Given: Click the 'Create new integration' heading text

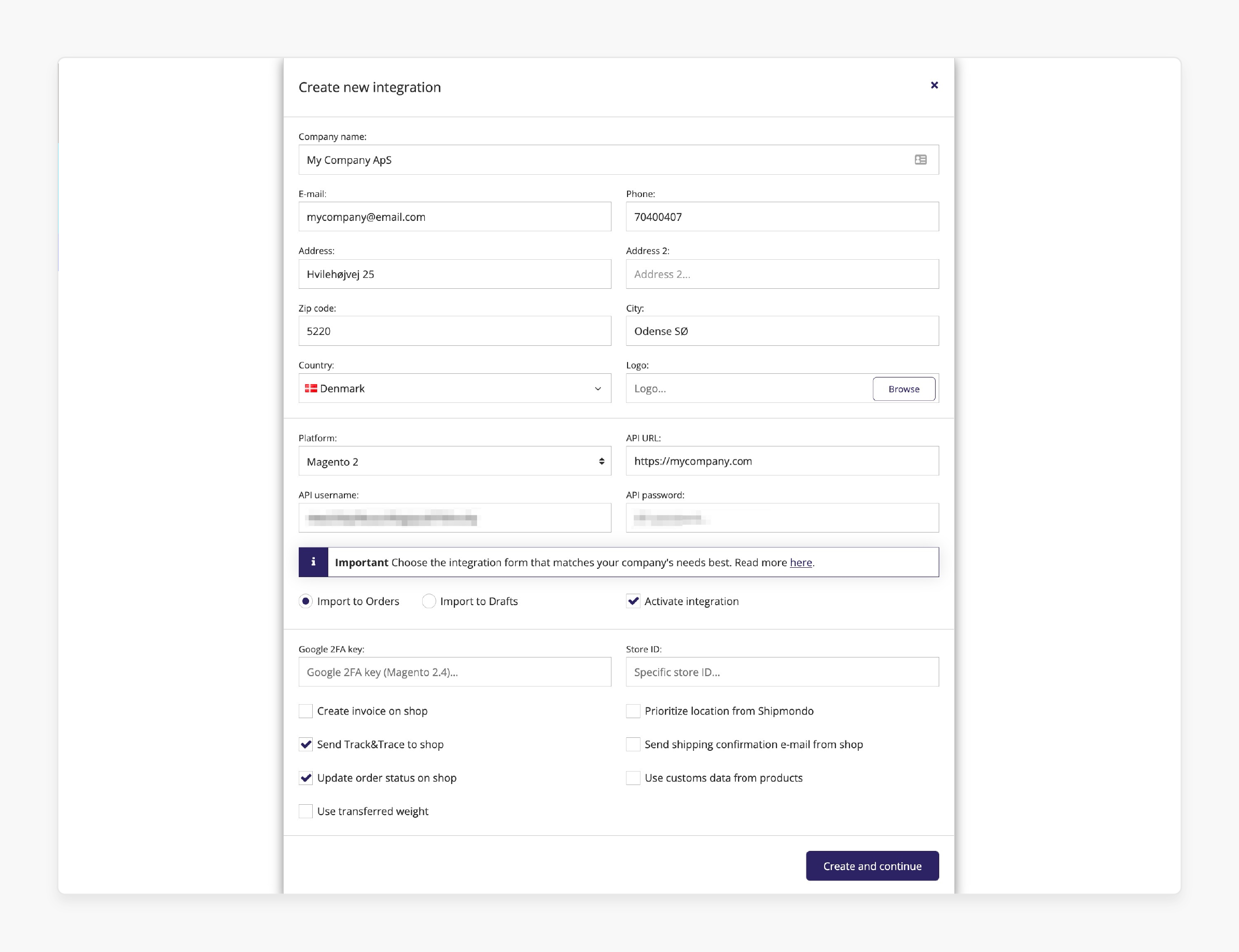Looking at the screenshot, I should (x=370, y=87).
